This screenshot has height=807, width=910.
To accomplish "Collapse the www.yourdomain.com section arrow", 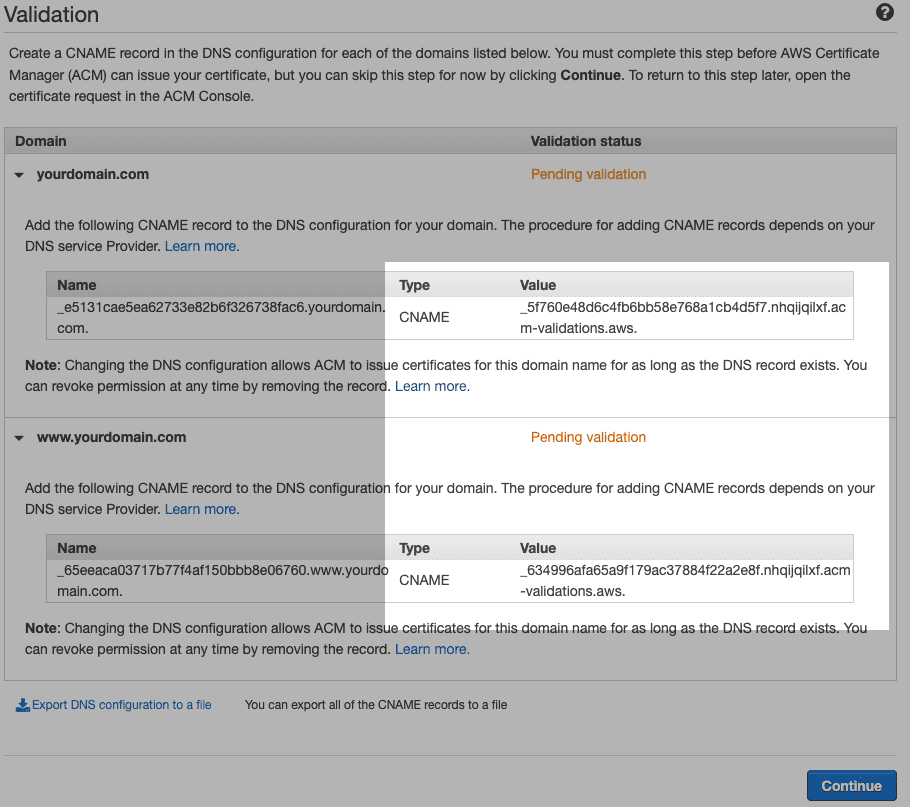I will [x=19, y=437].
